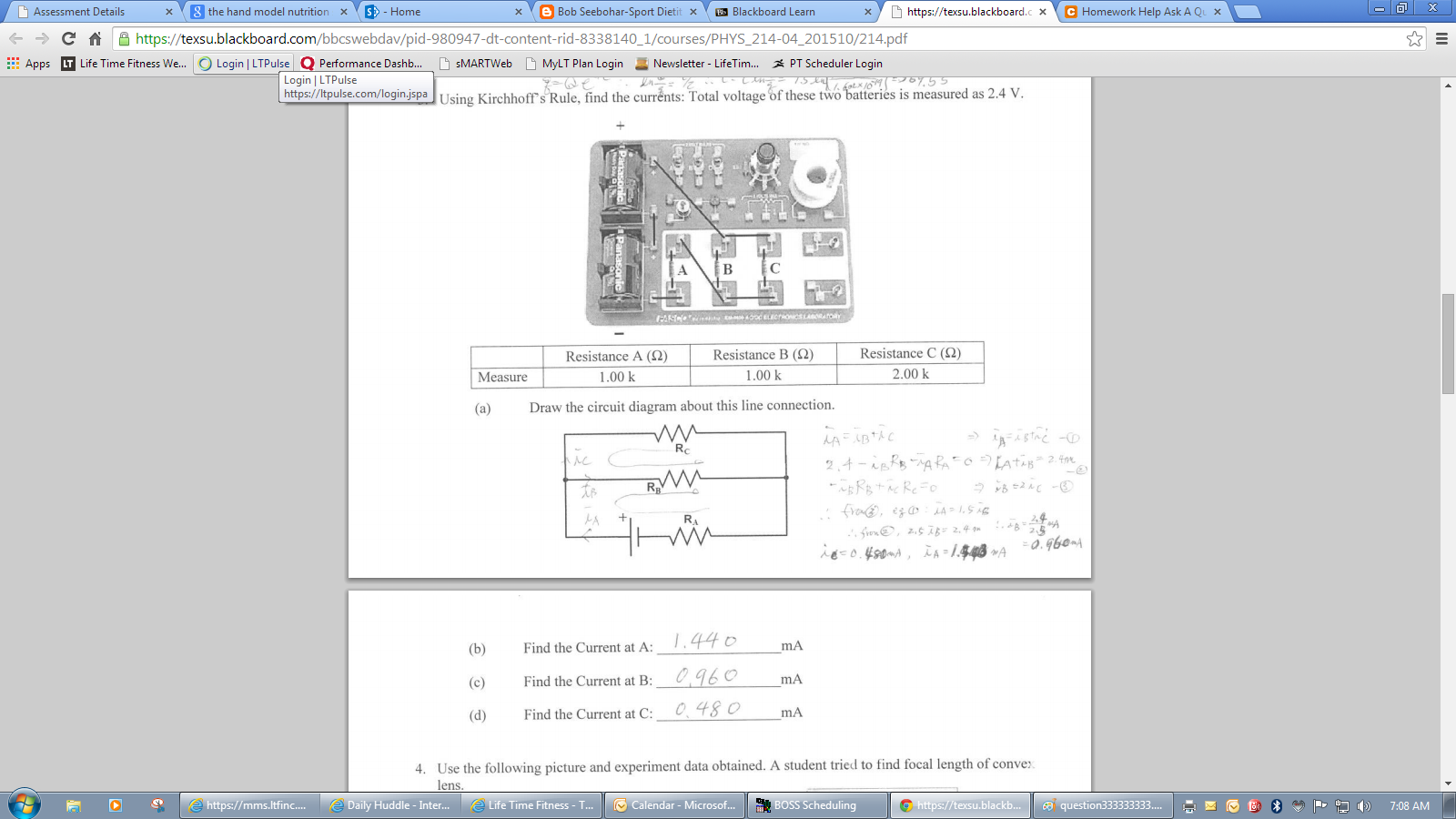The width and height of the screenshot is (1456, 819).
Task: Open Windows Explorer from the taskbar
Action: point(74,805)
